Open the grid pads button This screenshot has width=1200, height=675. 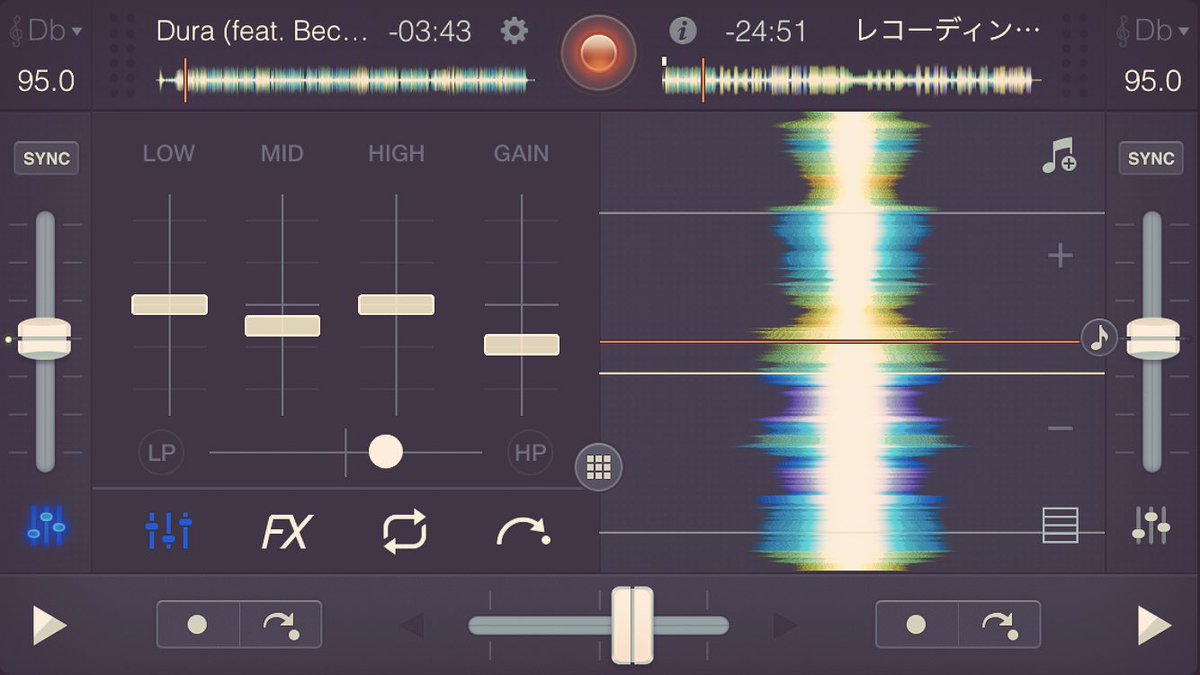coord(598,467)
